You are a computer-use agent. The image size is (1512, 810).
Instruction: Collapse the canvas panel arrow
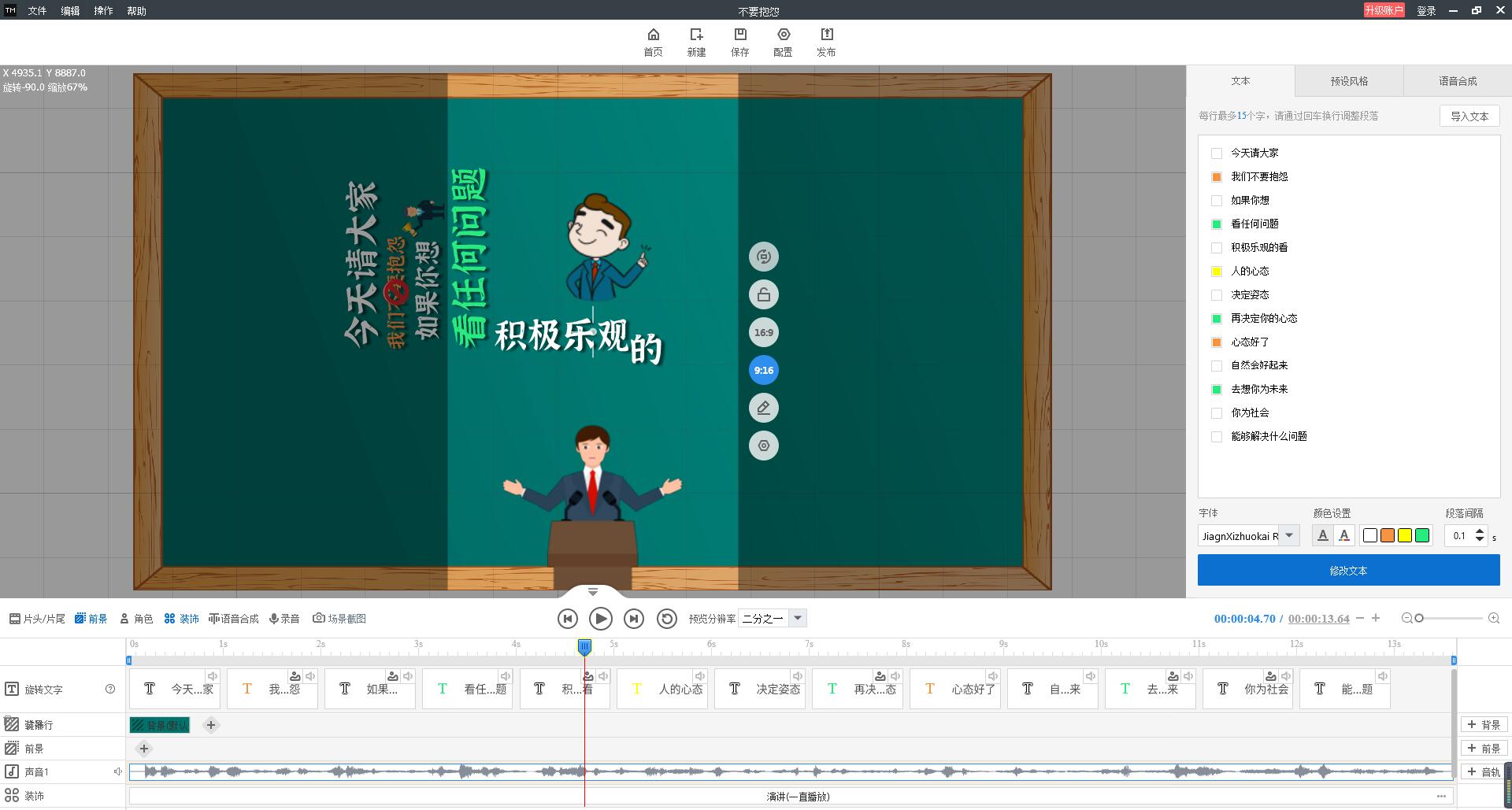pos(593,591)
